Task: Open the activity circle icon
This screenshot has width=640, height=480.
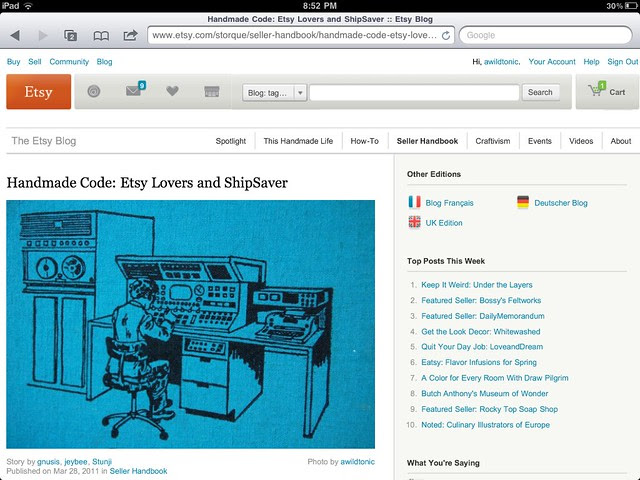Action: pos(94,91)
